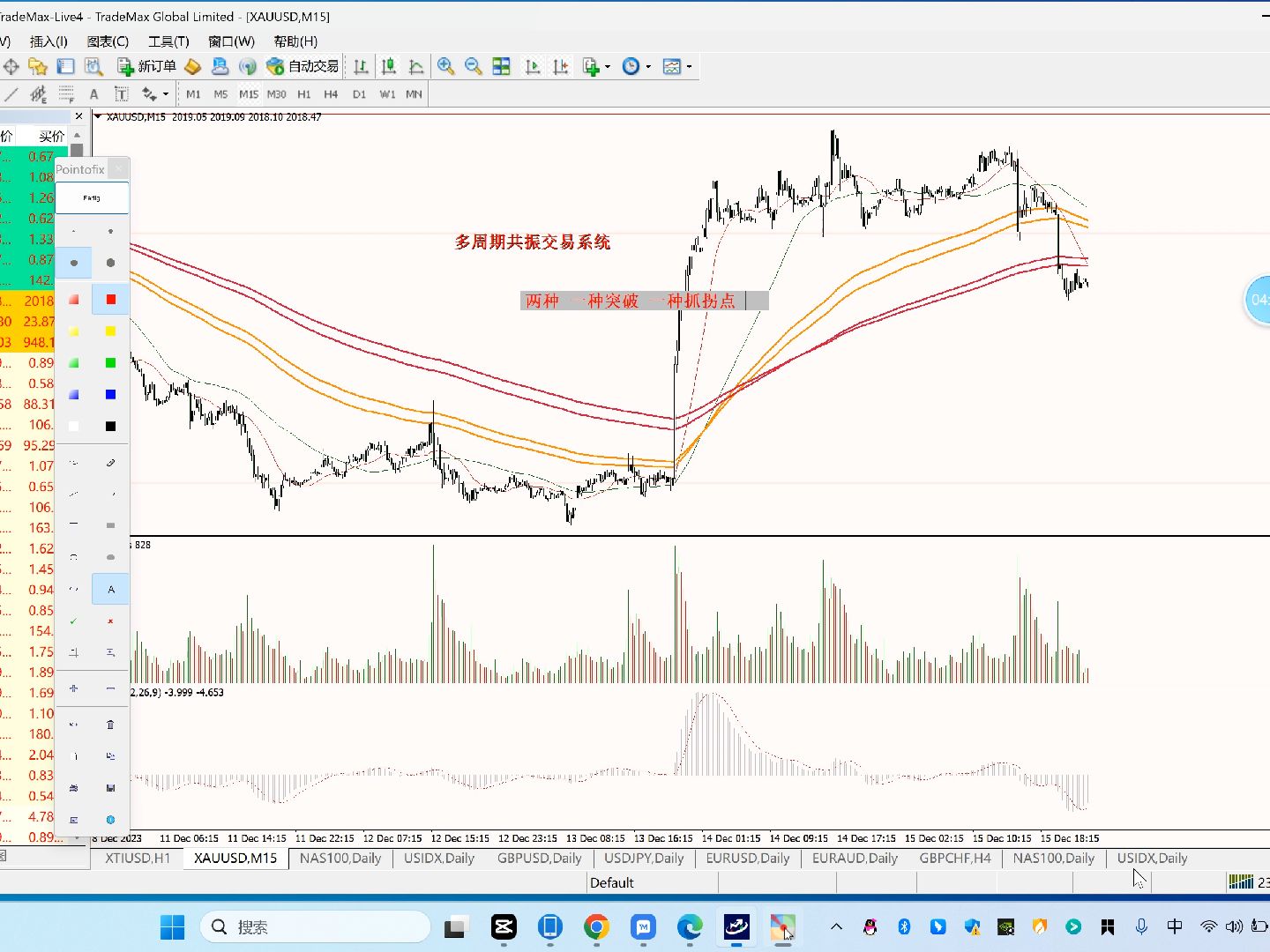Screen dimensions: 1270x952
Task: Open the 插入(I) menu
Action: coord(49,41)
